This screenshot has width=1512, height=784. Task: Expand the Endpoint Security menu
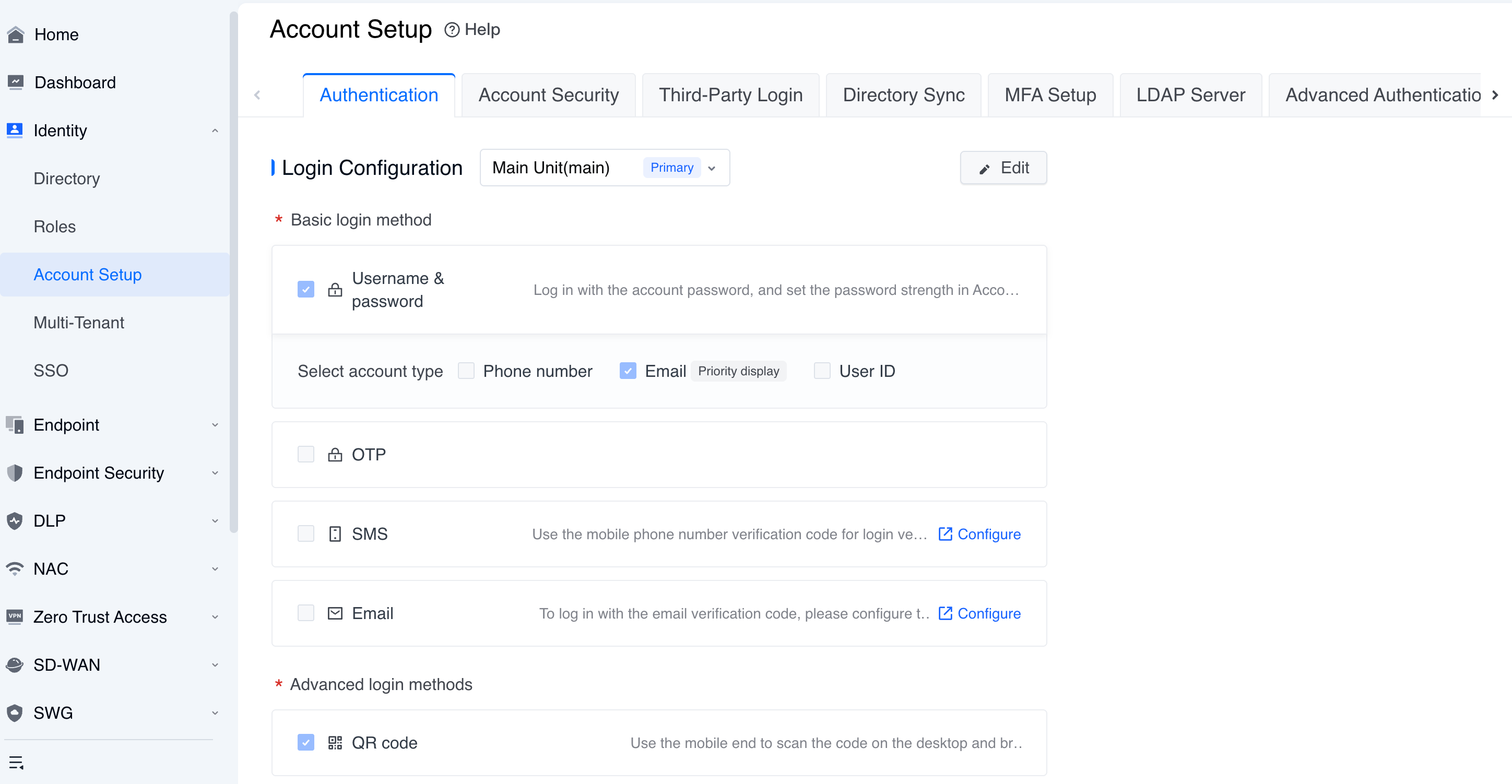215,472
